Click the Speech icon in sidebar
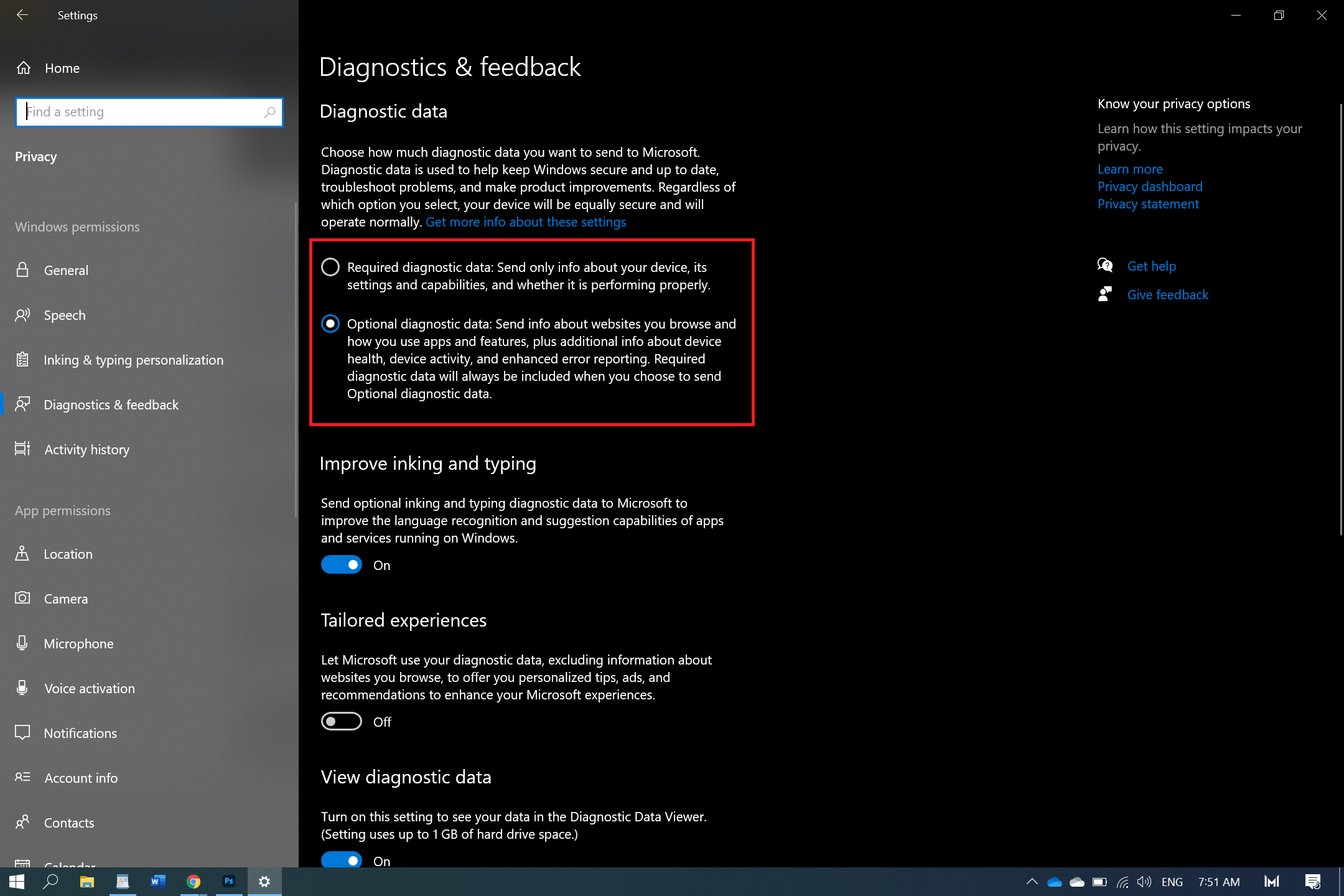Viewport: 1344px width, 896px height. coord(22,315)
